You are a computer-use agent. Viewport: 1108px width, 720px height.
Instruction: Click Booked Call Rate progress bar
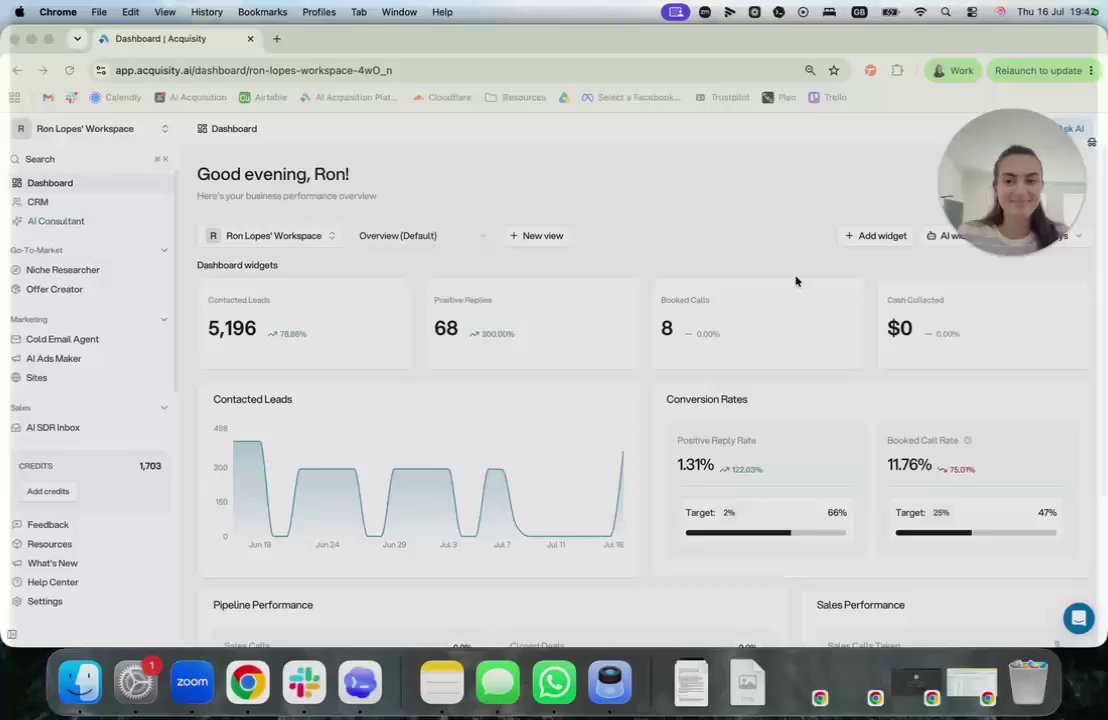tap(975, 533)
